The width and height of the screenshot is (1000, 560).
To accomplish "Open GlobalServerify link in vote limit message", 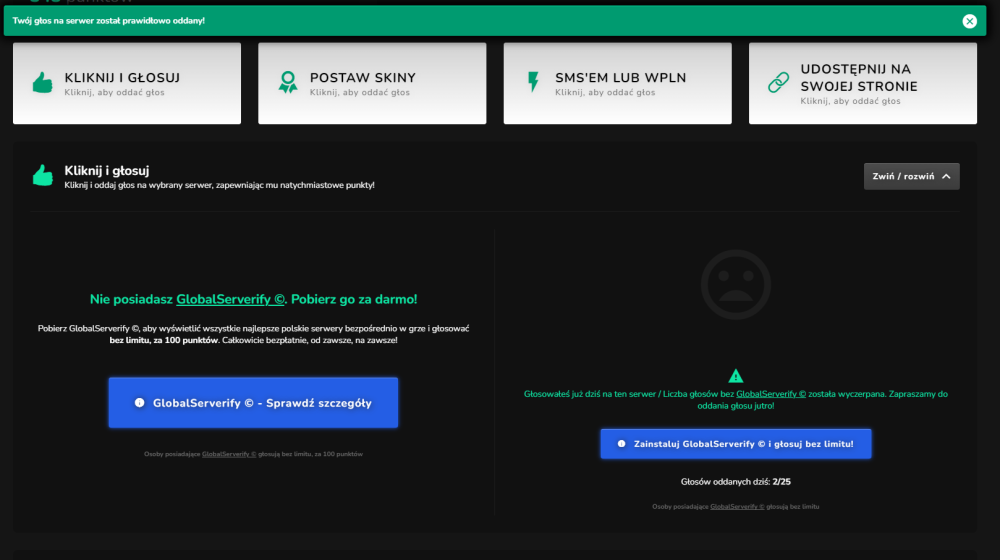I will (x=771, y=394).
